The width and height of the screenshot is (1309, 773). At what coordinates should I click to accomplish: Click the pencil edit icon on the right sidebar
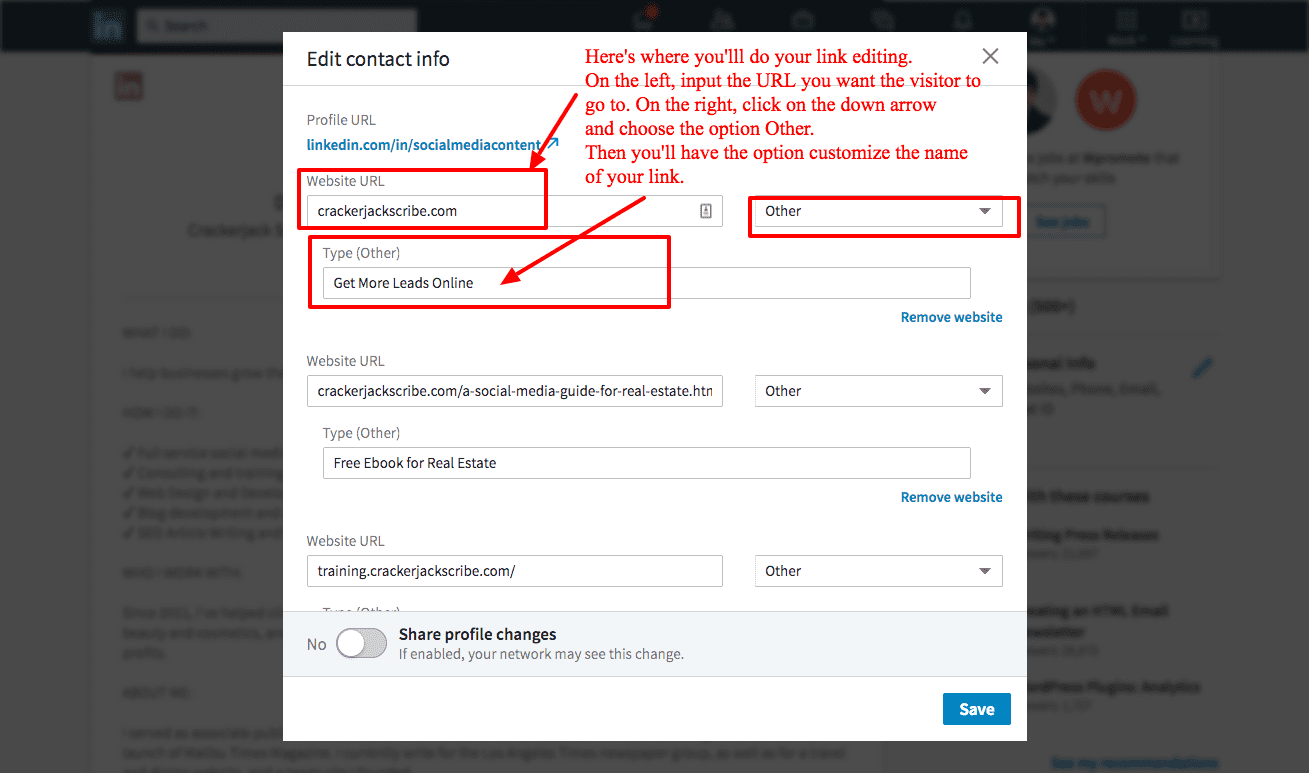1203,369
